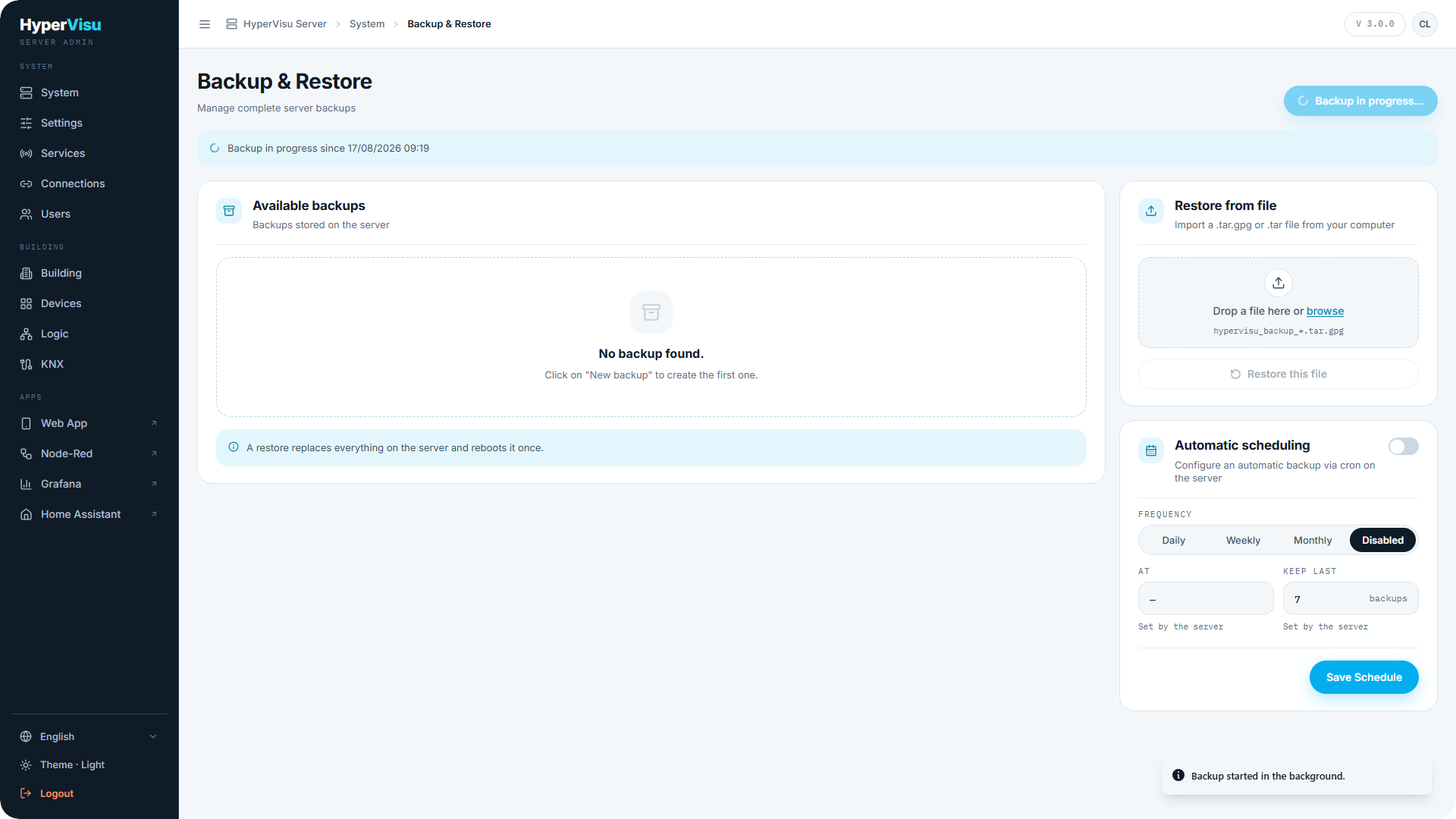Click the server icon in breadcrumb

coord(231,24)
